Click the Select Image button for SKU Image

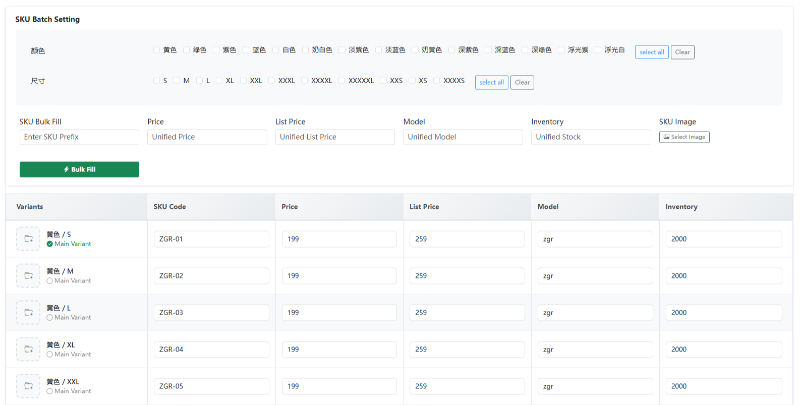point(684,137)
